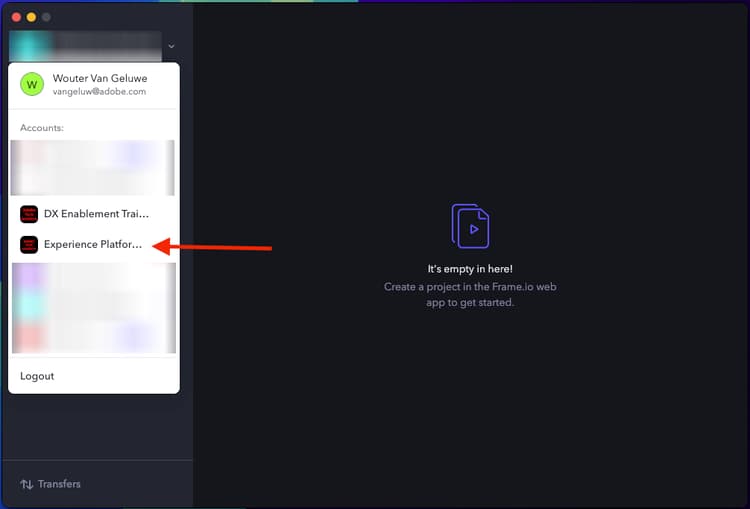This screenshot has height=509, width=750.
Task: Click the vangeluw@adobe.com email text
Action: [99, 91]
